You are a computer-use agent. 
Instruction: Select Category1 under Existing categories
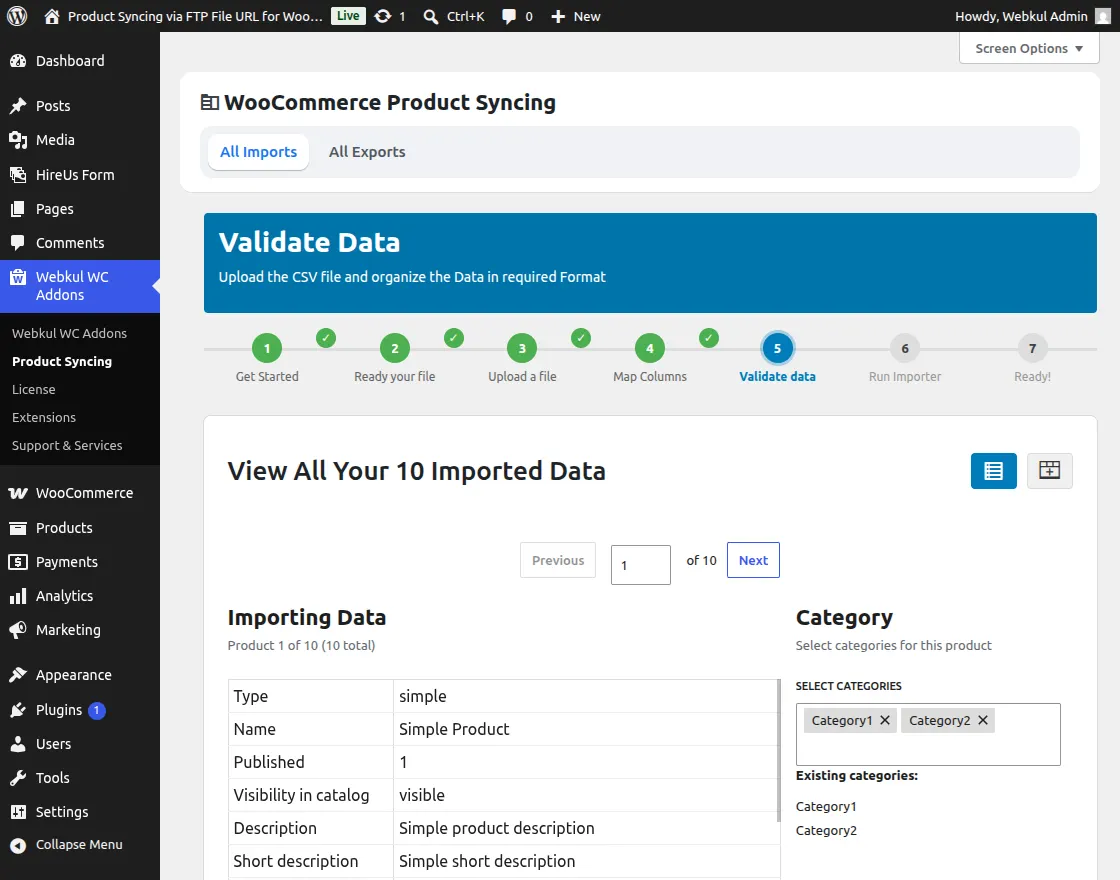(826, 806)
